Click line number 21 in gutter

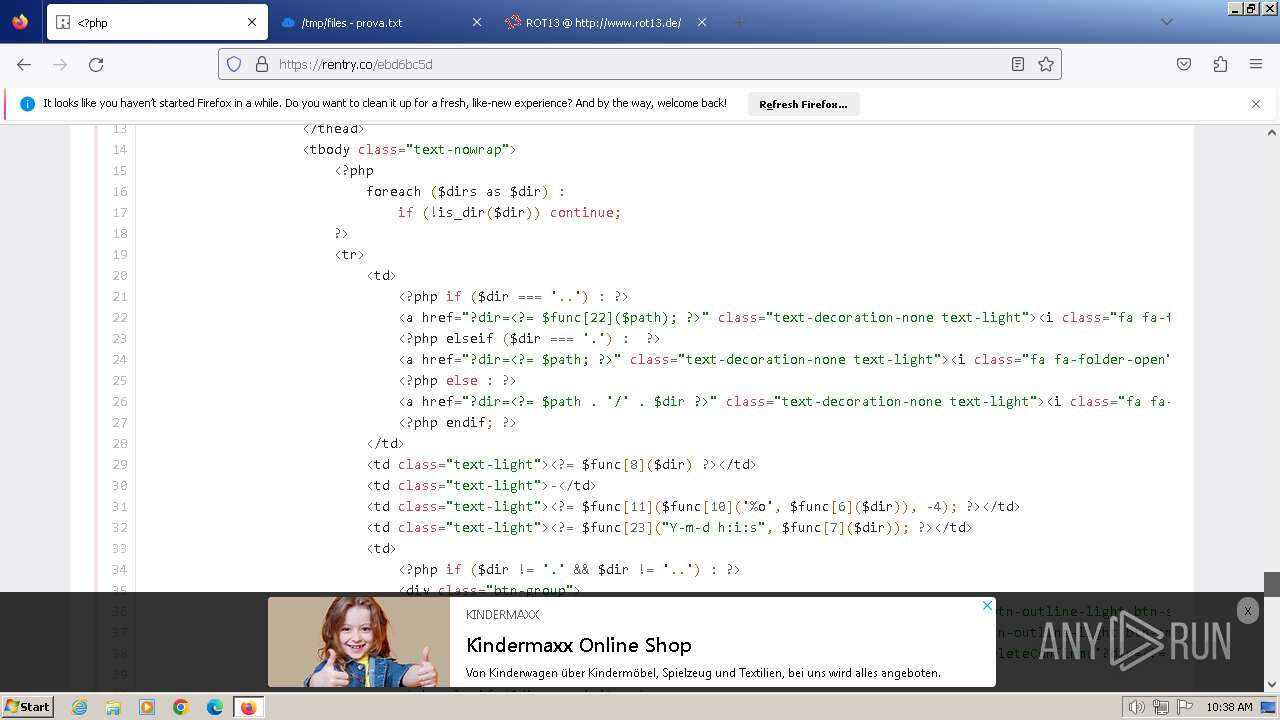(120, 296)
